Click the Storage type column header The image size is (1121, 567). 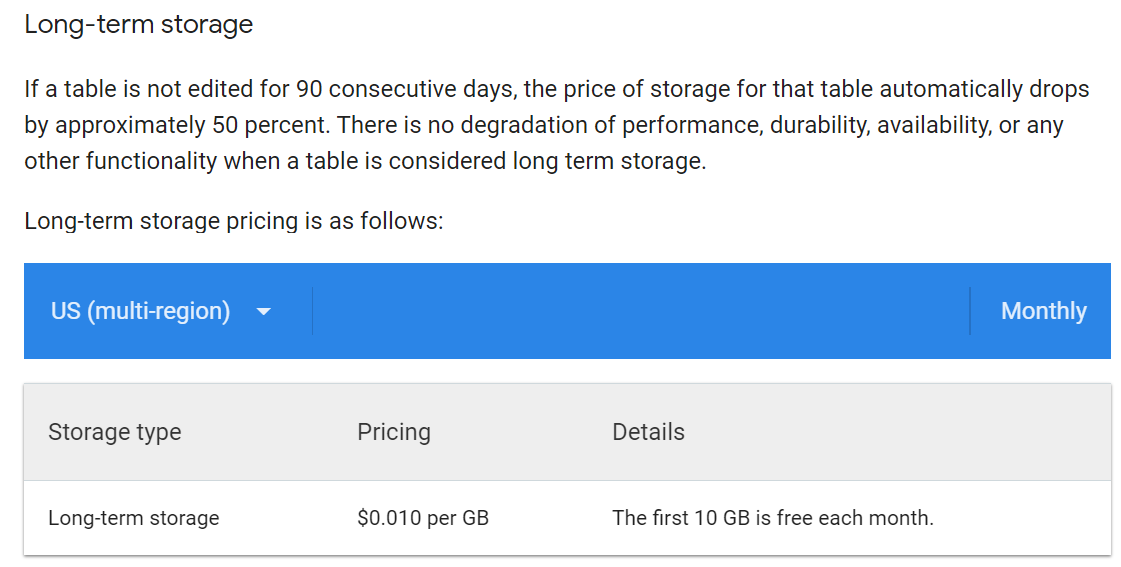[x=115, y=432]
